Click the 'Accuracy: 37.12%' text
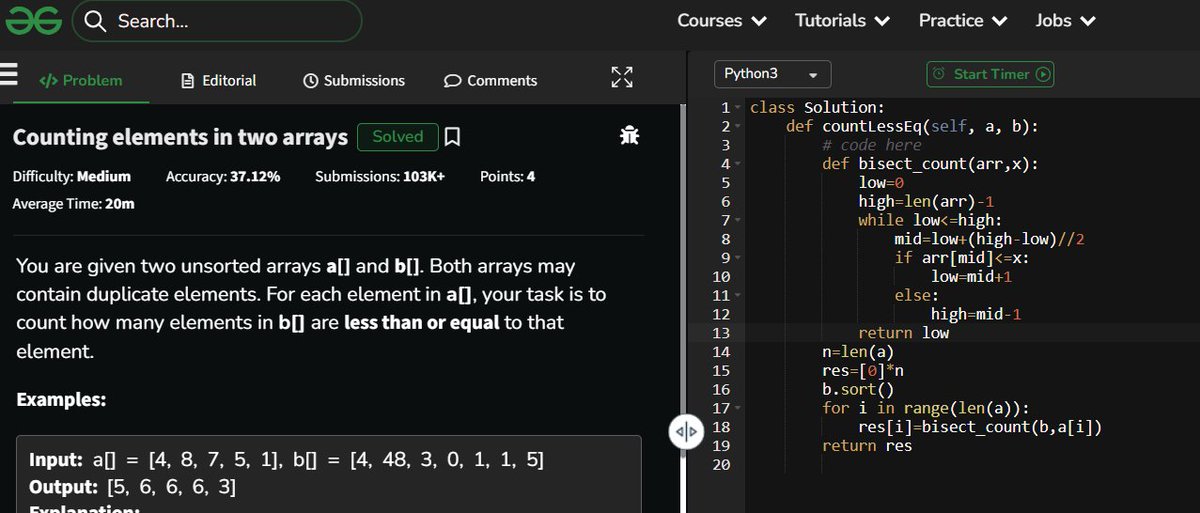The height and width of the screenshot is (513, 1200). pyautogui.click(x=223, y=176)
